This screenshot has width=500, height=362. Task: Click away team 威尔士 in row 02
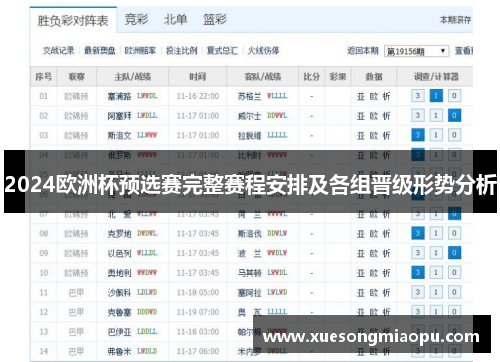click(x=249, y=116)
